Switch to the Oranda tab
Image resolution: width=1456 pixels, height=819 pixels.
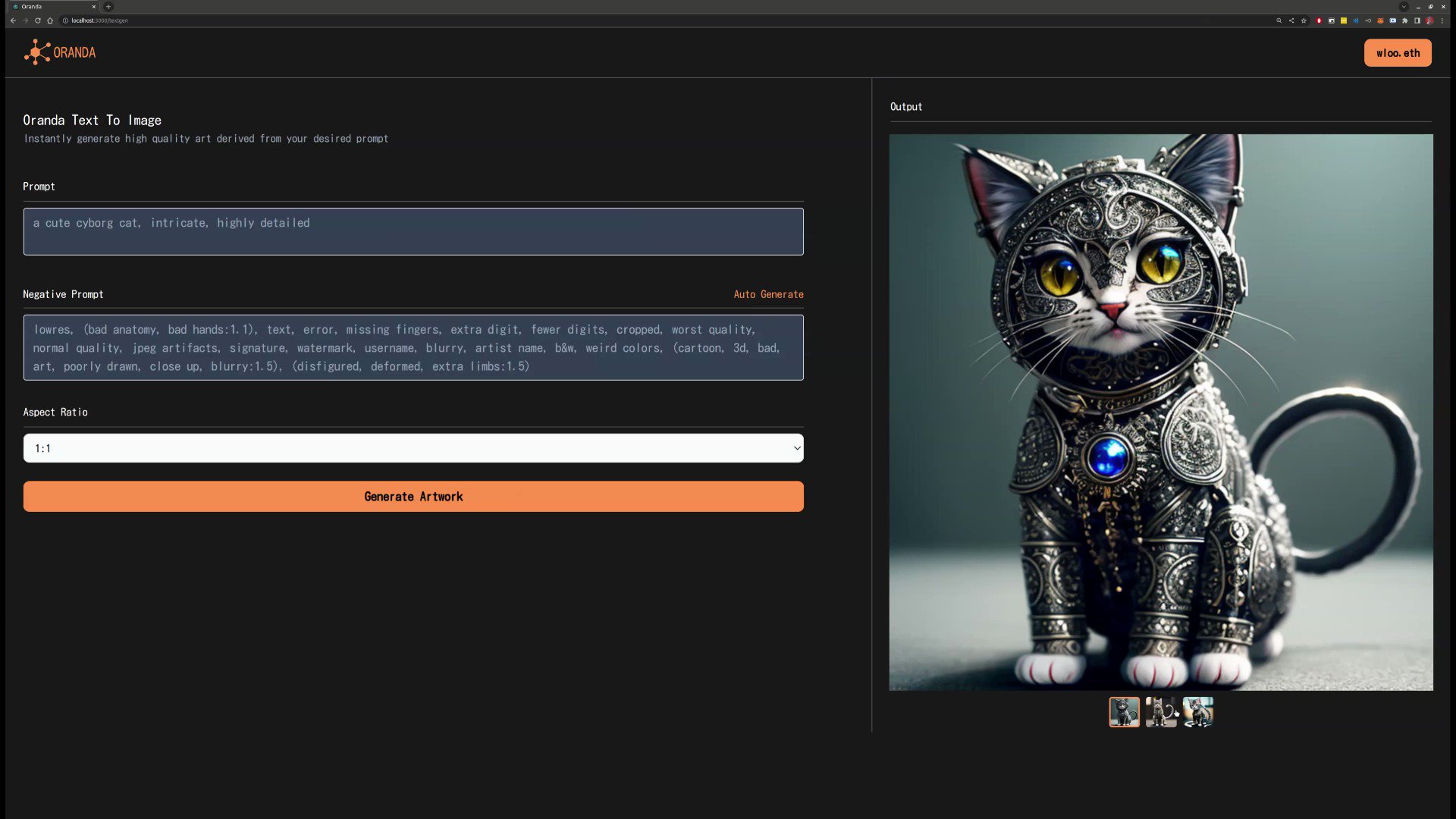[x=53, y=6]
